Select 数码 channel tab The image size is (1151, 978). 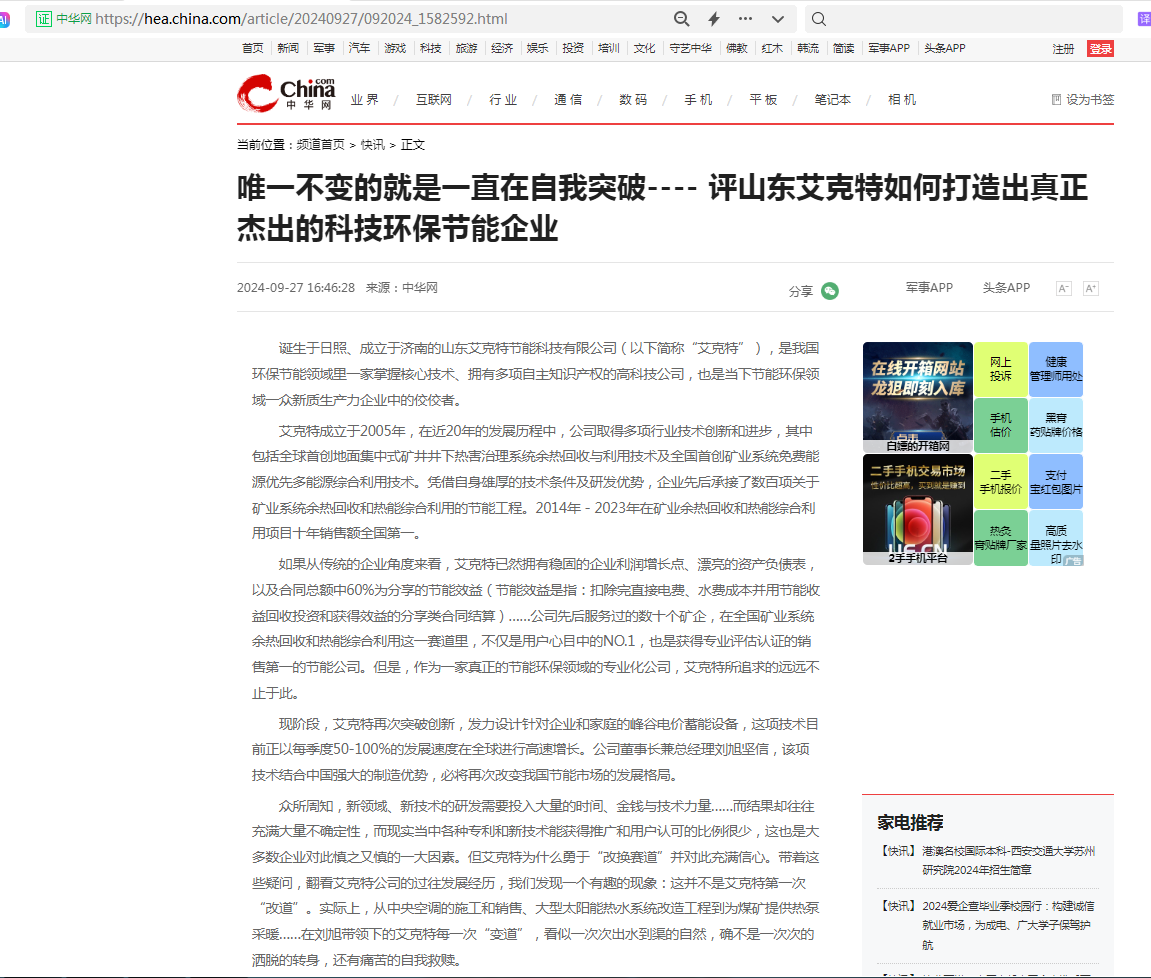pos(633,100)
